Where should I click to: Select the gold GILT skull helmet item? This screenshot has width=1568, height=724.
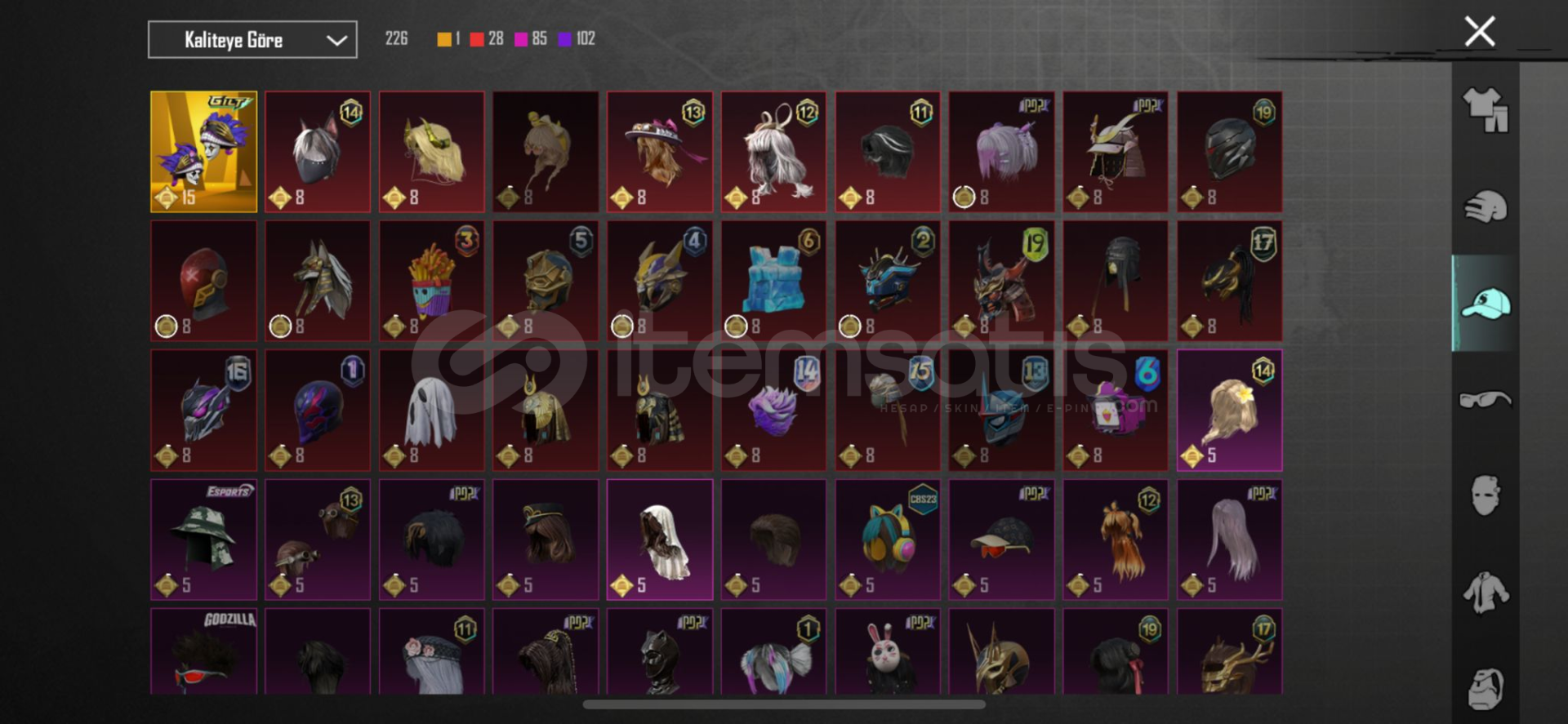pyautogui.click(x=203, y=152)
